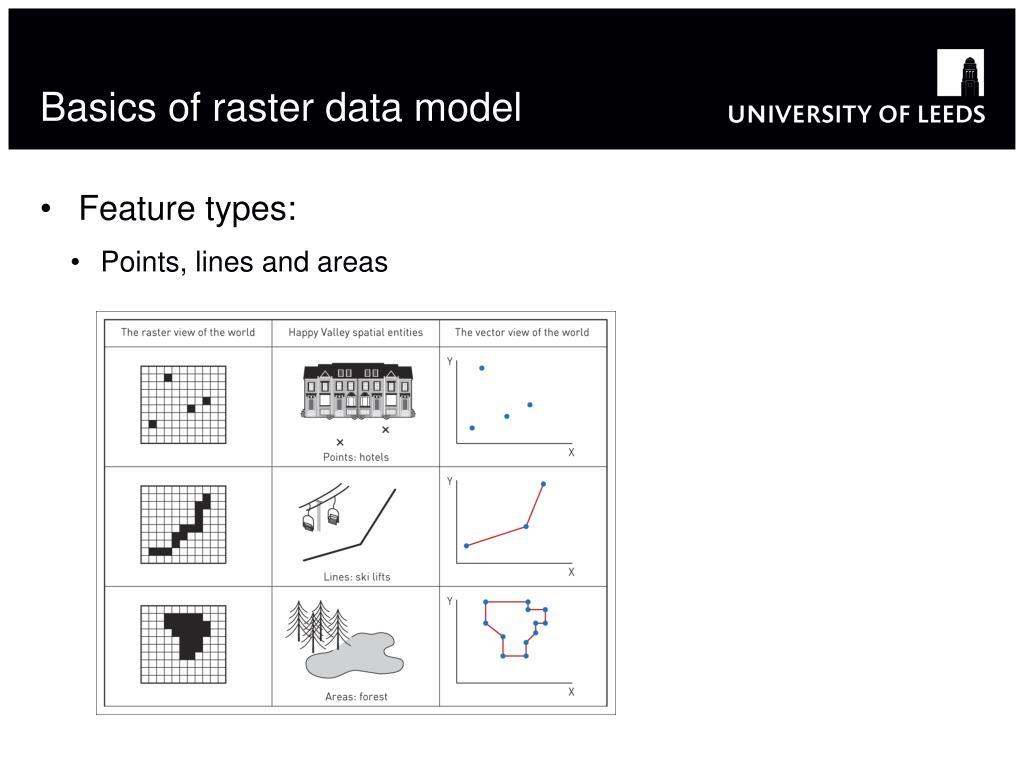Click 'The raster view of the world' header
Screen dimensions: 1024x768
coord(188,332)
